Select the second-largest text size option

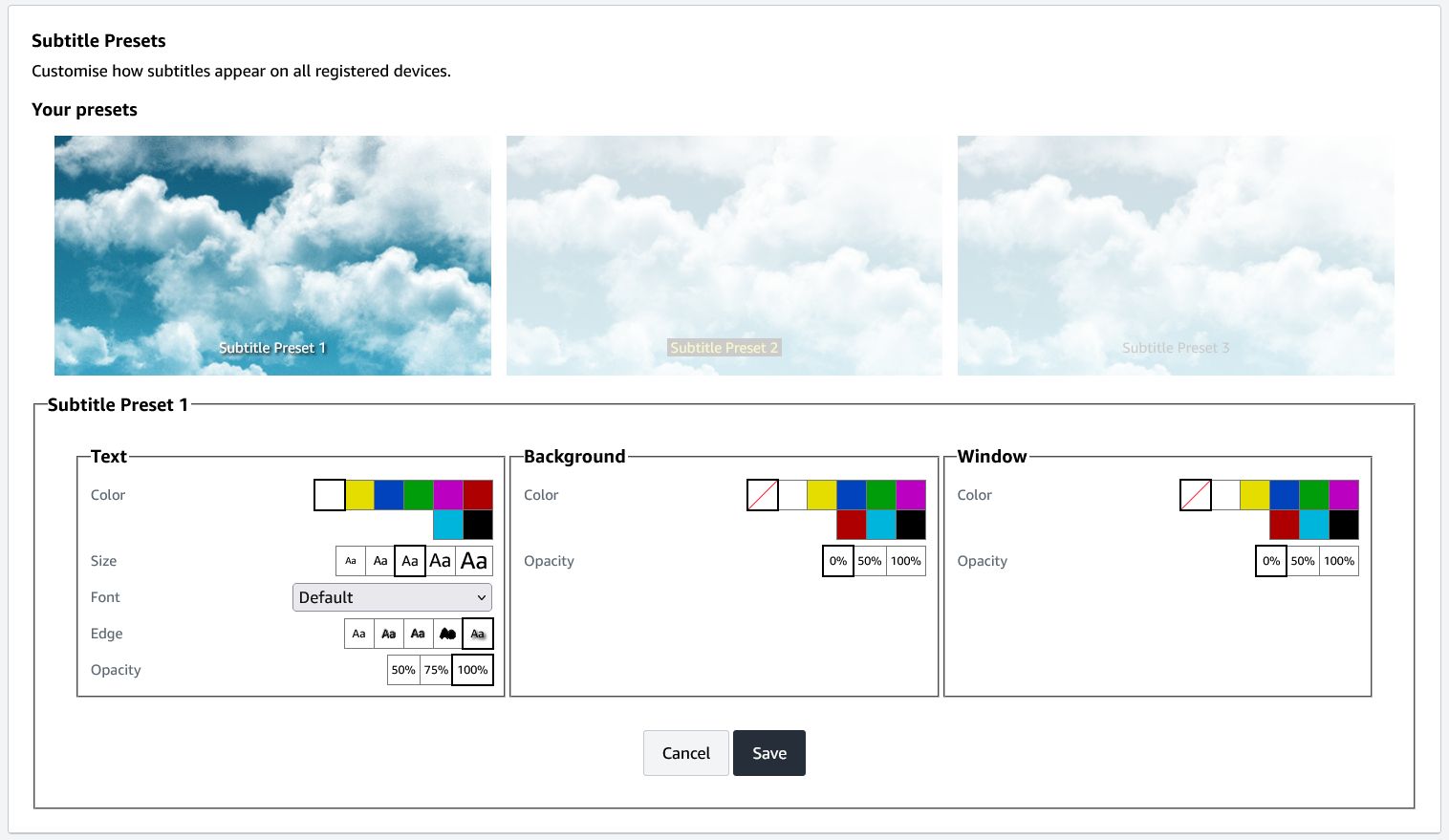point(440,561)
